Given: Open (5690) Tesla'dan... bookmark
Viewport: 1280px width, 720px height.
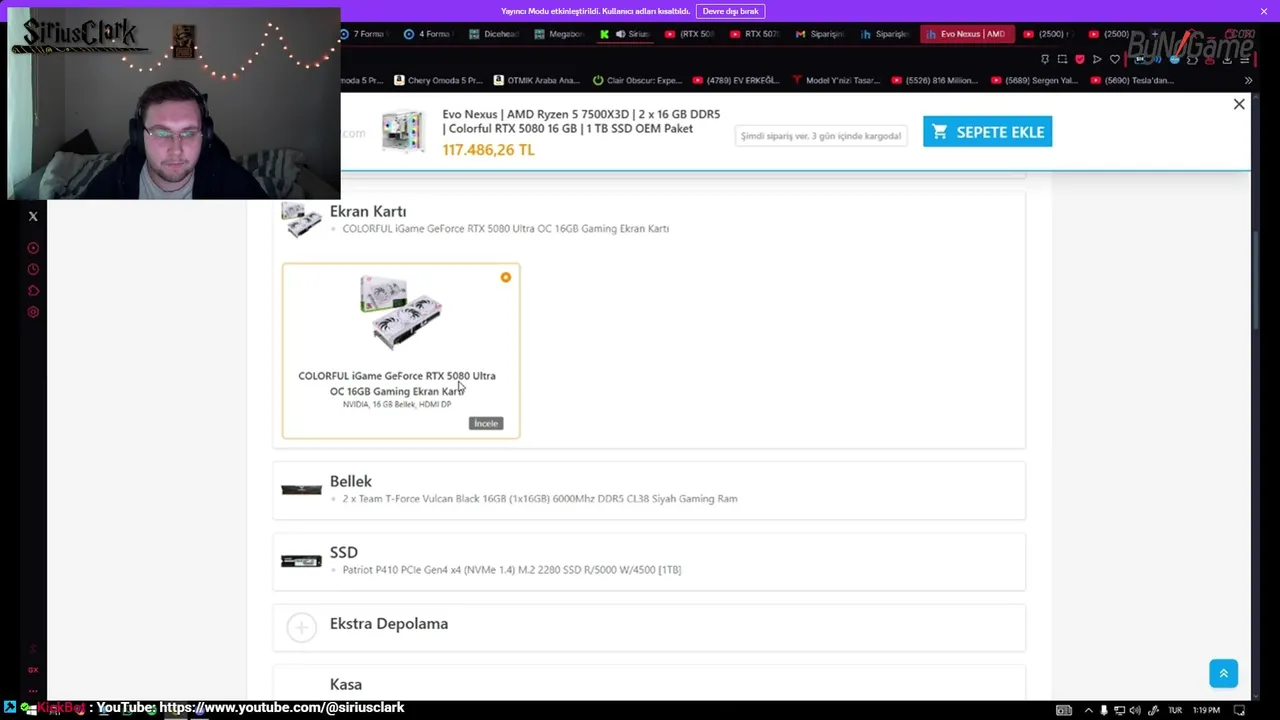Looking at the screenshot, I should [1132, 80].
